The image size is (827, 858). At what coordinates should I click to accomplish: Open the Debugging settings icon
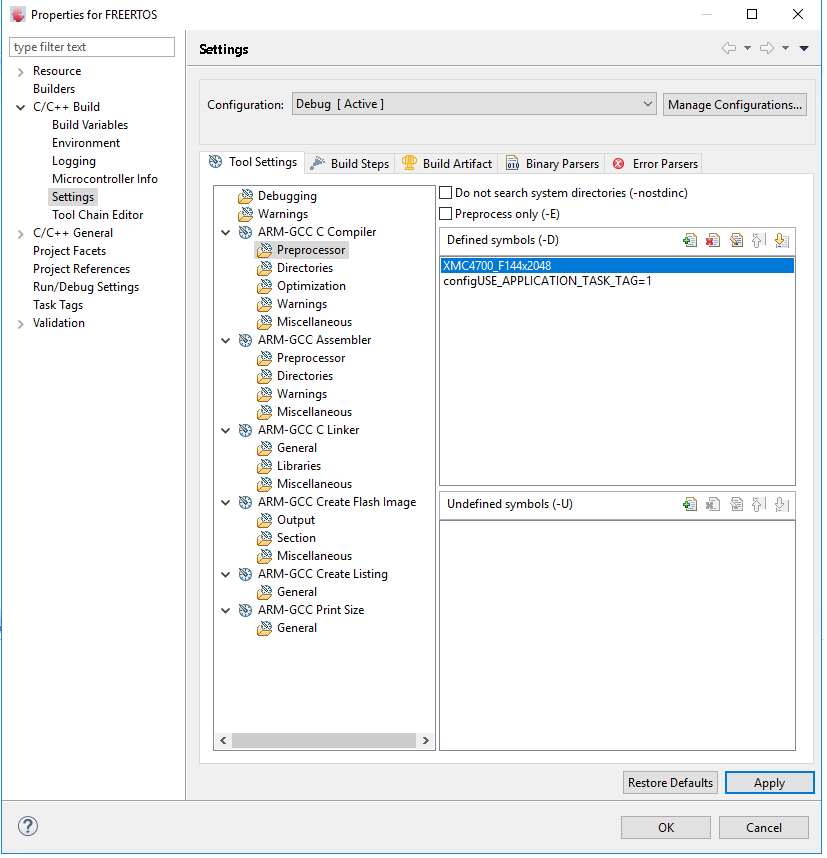pos(245,196)
